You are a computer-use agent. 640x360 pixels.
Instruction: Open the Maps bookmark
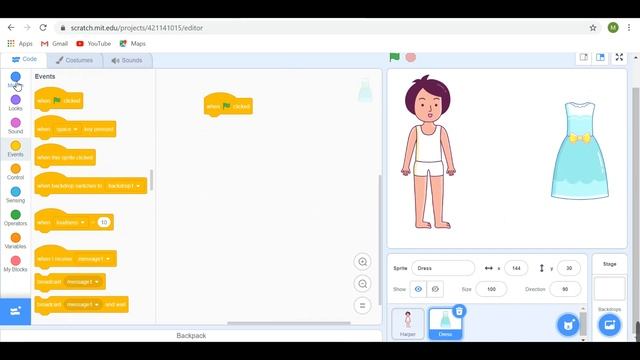tap(132, 43)
